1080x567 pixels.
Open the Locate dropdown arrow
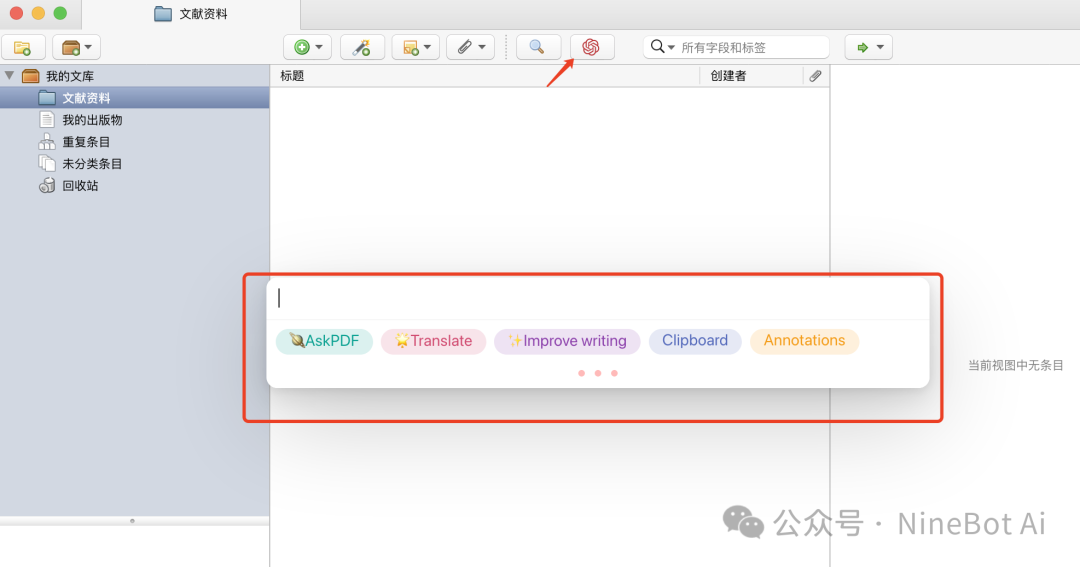[x=880, y=48]
